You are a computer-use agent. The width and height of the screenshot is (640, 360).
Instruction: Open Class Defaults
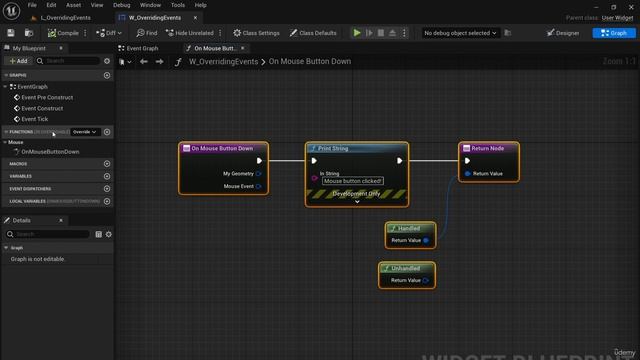(313, 33)
